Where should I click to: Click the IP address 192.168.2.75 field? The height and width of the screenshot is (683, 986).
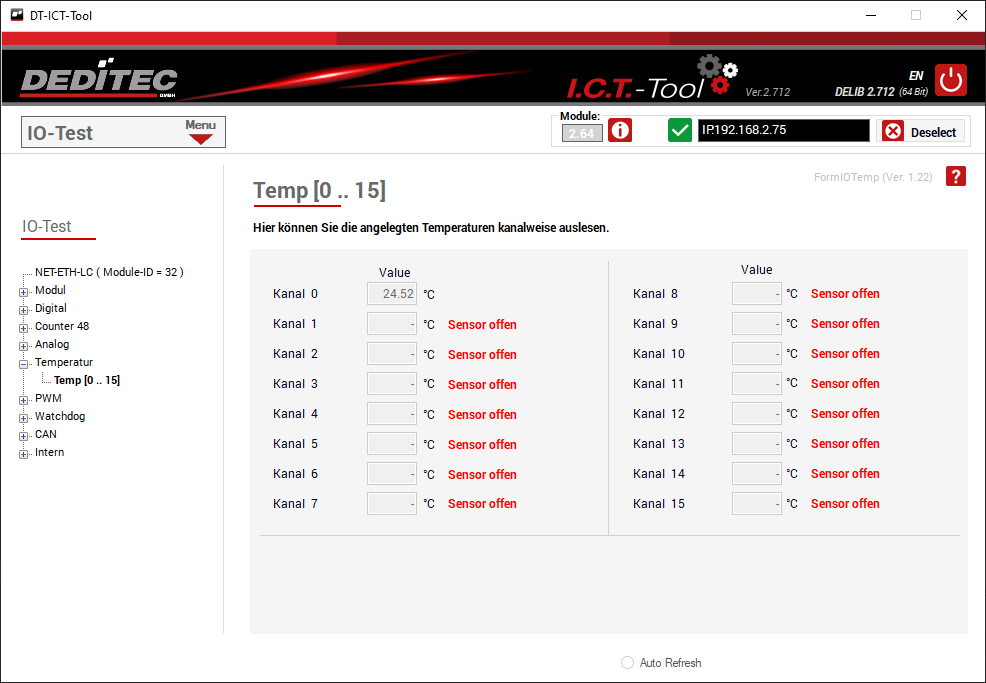[x=783, y=131]
